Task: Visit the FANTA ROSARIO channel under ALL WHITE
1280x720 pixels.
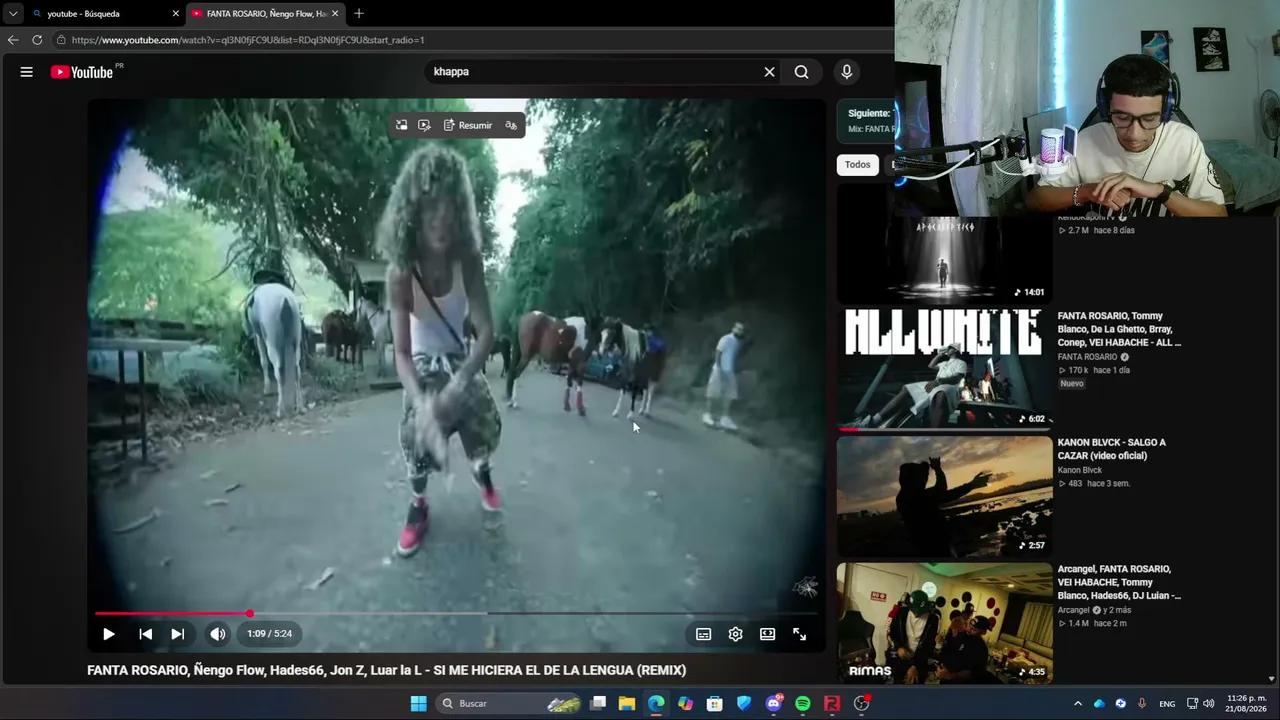Action: tap(1087, 357)
